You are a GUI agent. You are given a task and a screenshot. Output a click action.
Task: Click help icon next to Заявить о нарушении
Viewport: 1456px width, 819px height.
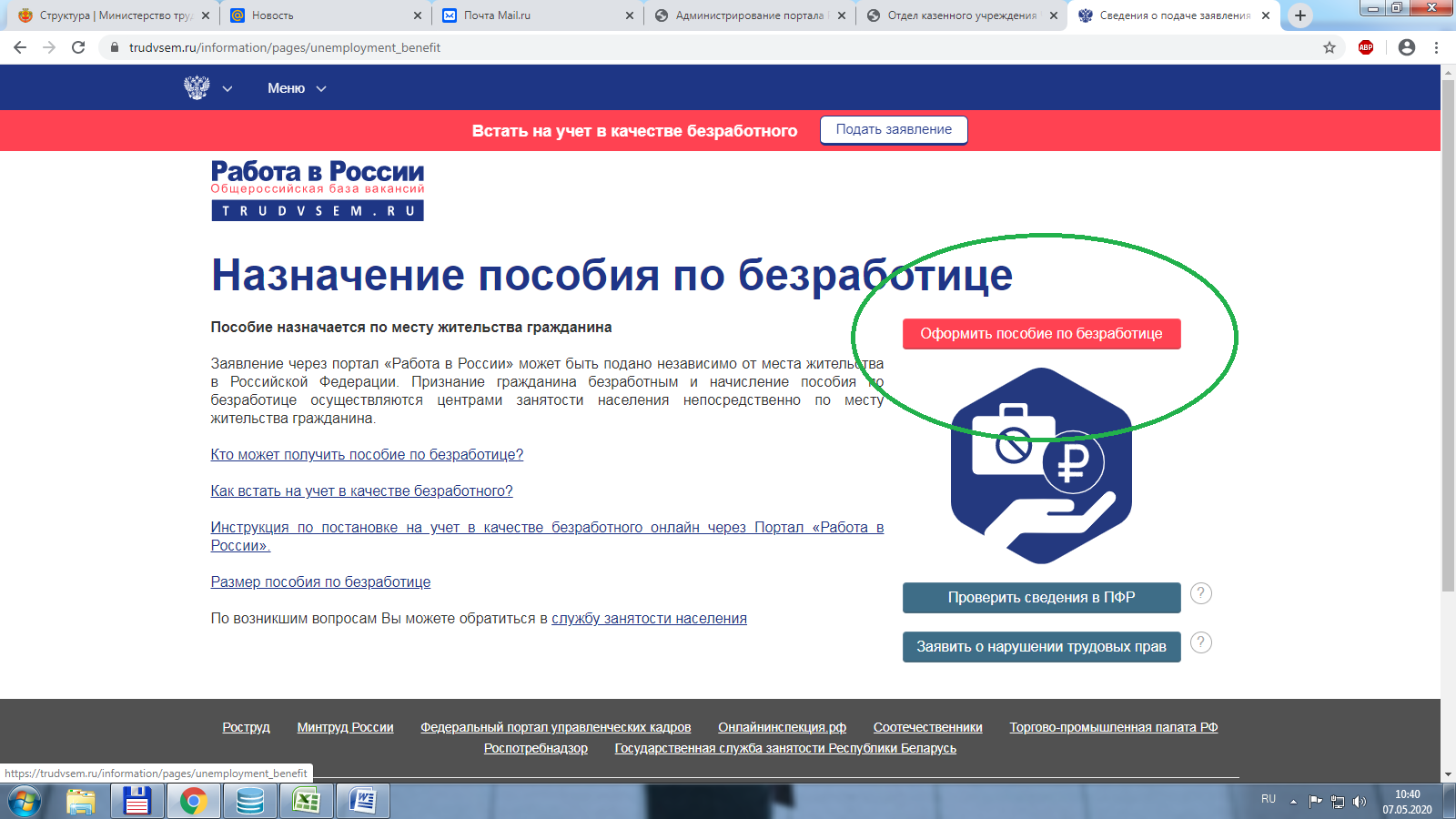click(1201, 642)
